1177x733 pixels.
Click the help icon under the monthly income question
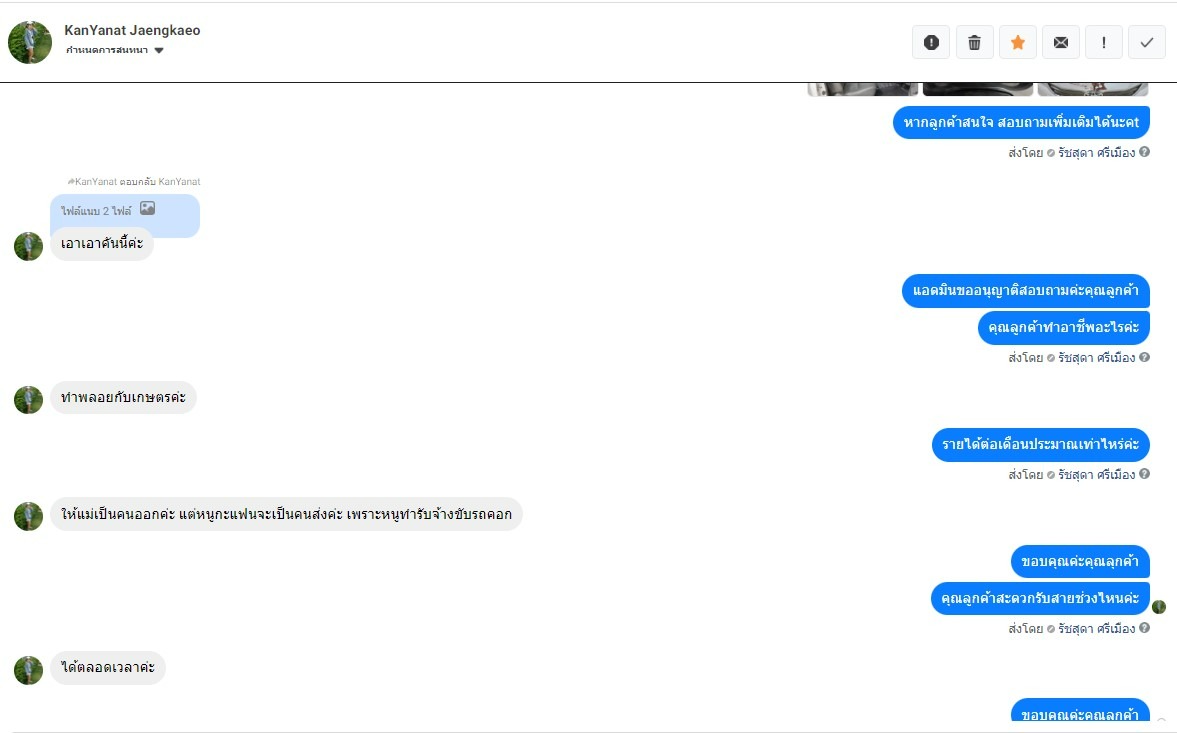pos(1144,473)
